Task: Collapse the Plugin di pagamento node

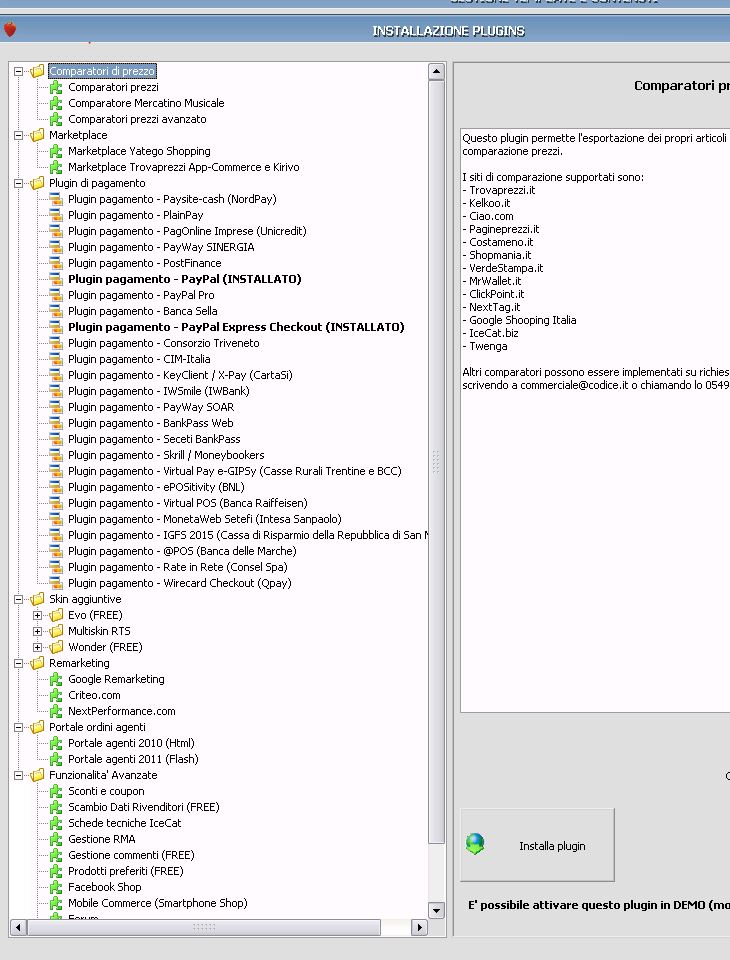Action: [x=18, y=183]
